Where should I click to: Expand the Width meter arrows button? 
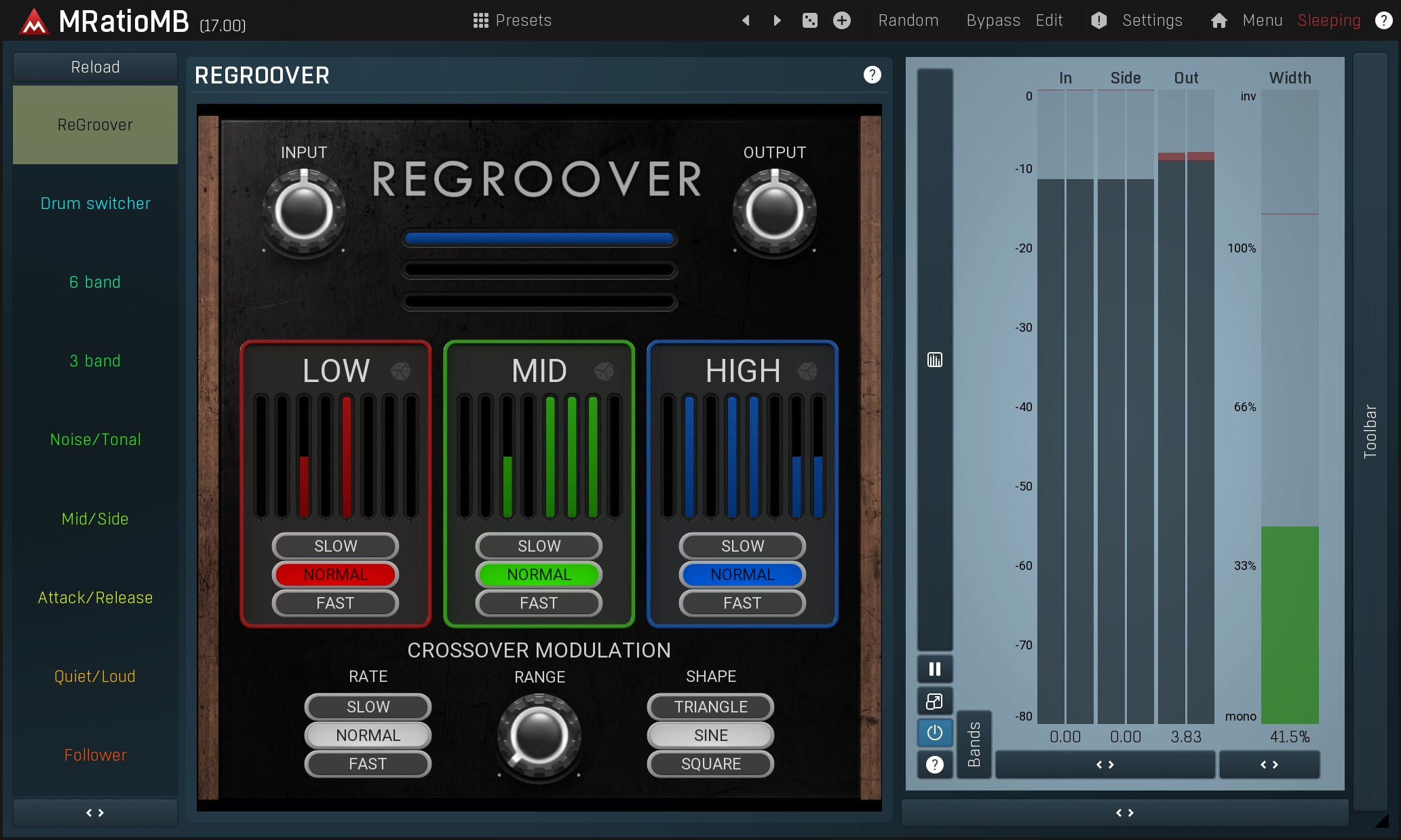(x=1269, y=765)
